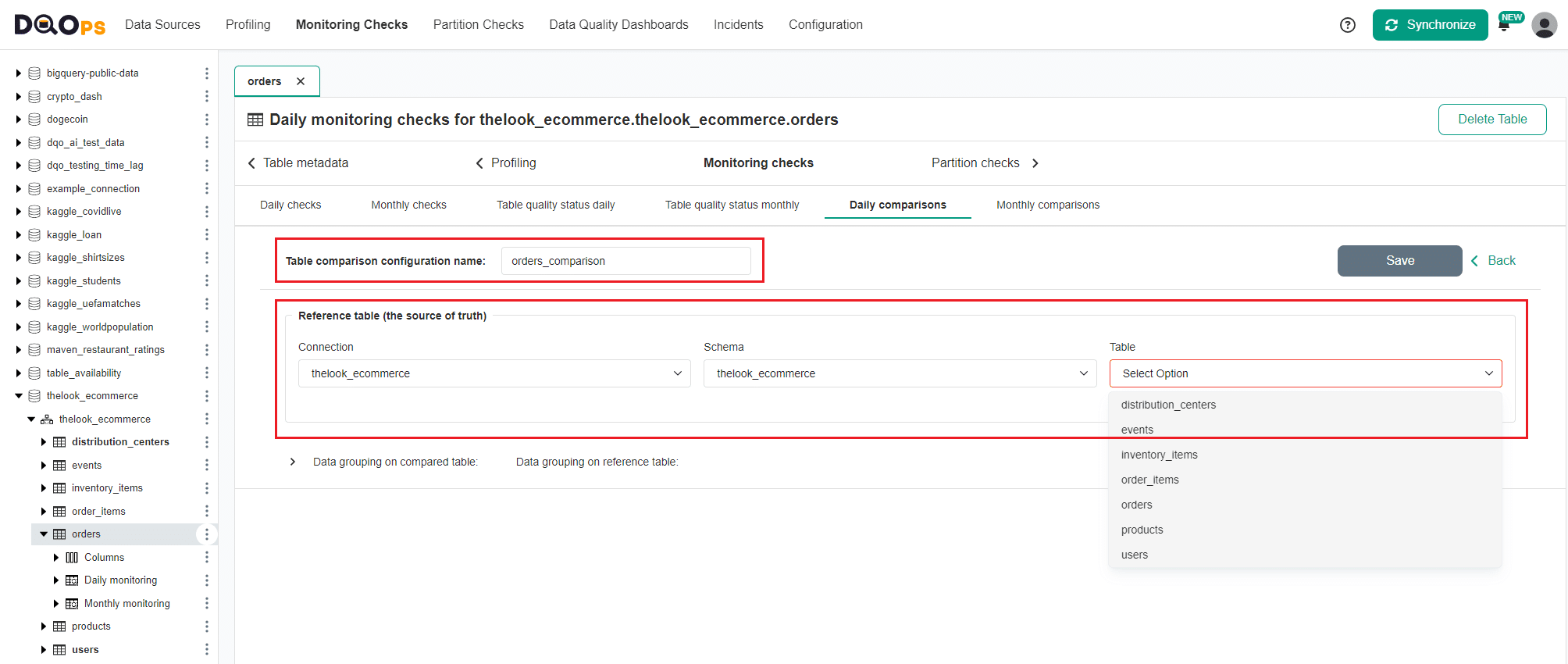
Task: Open kebab menu for users table
Action: 206,649
